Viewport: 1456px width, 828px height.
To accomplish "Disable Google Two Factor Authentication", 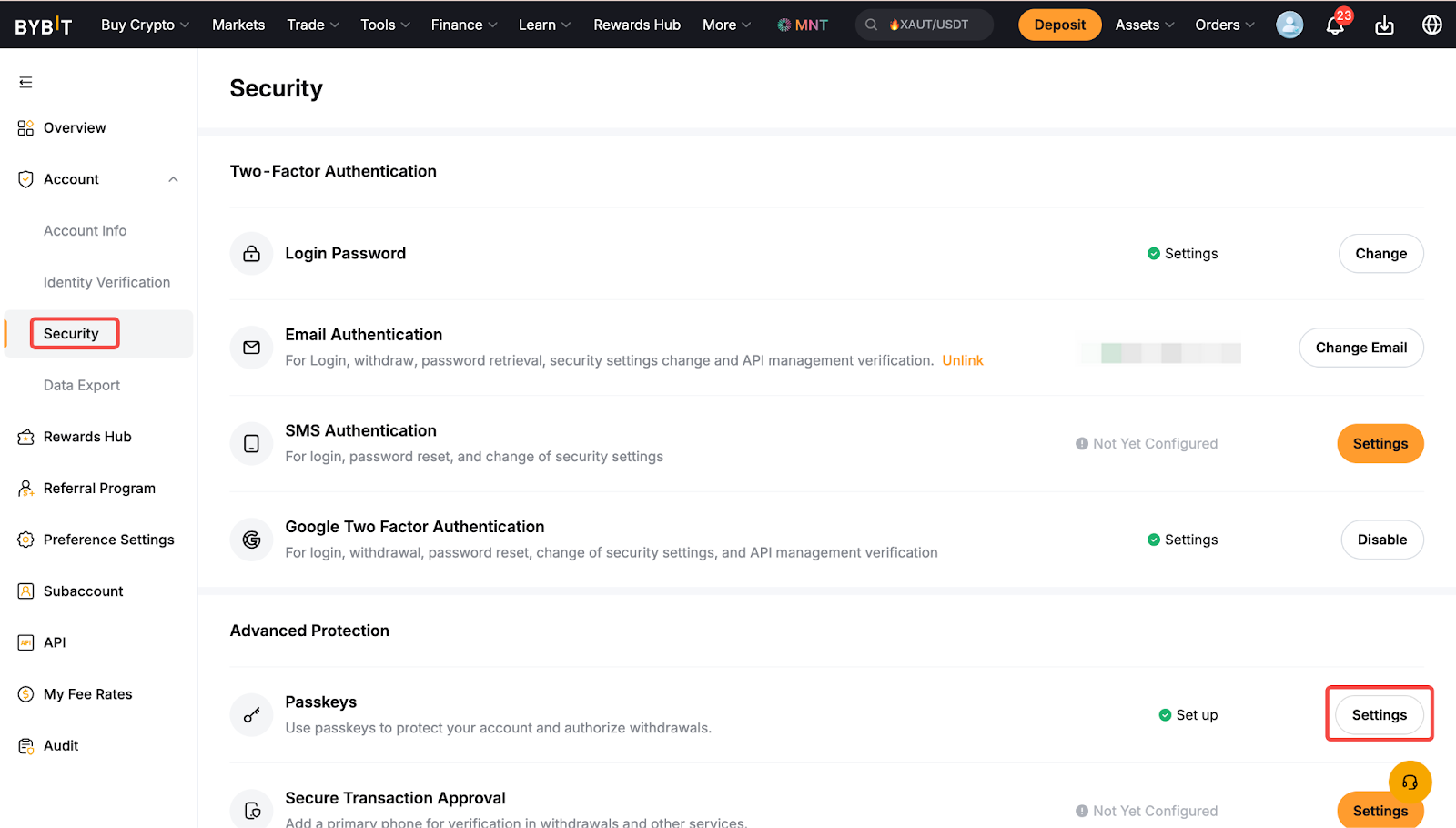I will pos(1381,540).
